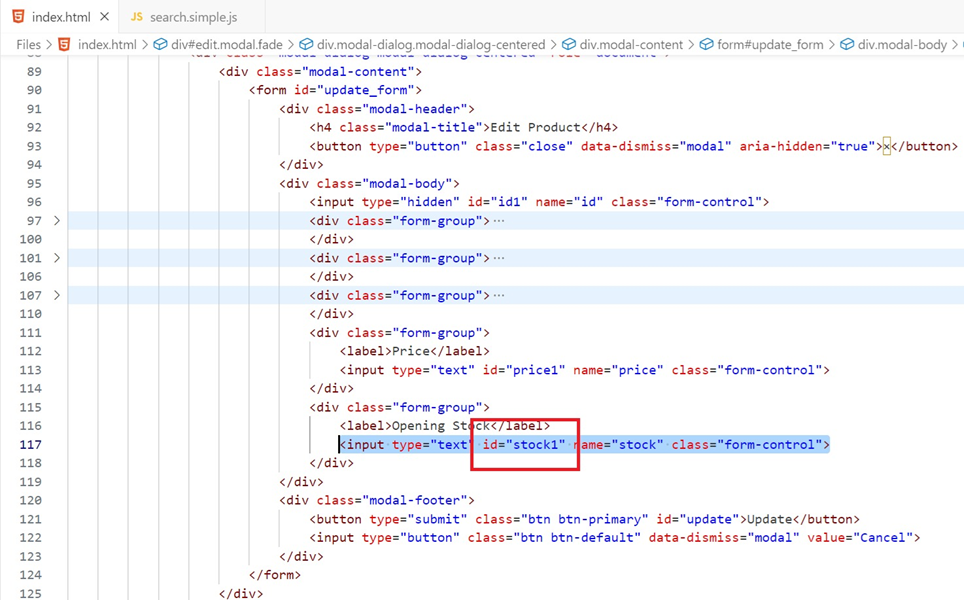The width and height of the screenshot is (964, 600).
Task: Click the "stock1" id value on line 117
Action: tap(535, 444)
